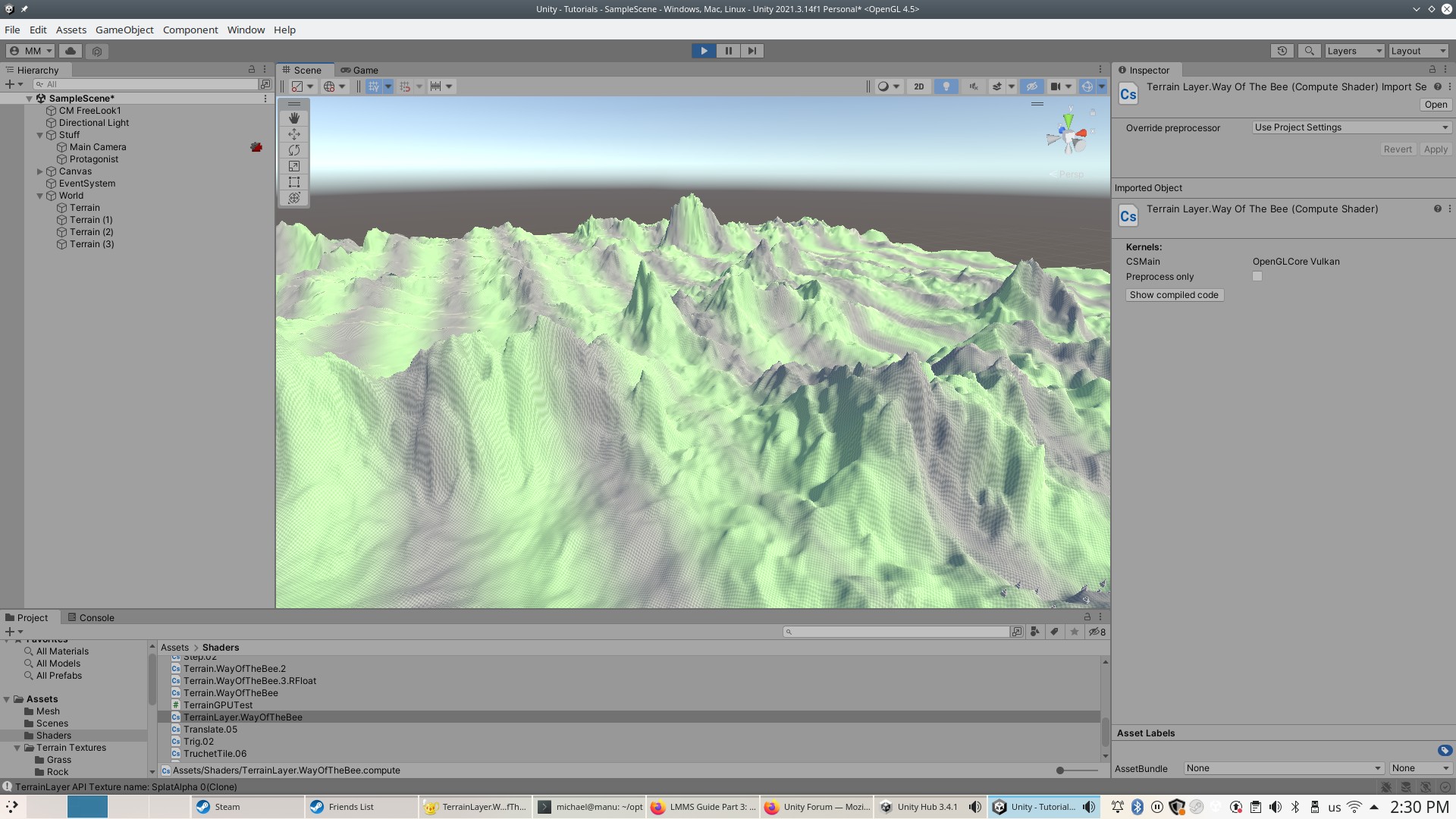1456x819 pixels.
Task: Select the Rotate tool in the Scene overlay
Action: (293, 150)
